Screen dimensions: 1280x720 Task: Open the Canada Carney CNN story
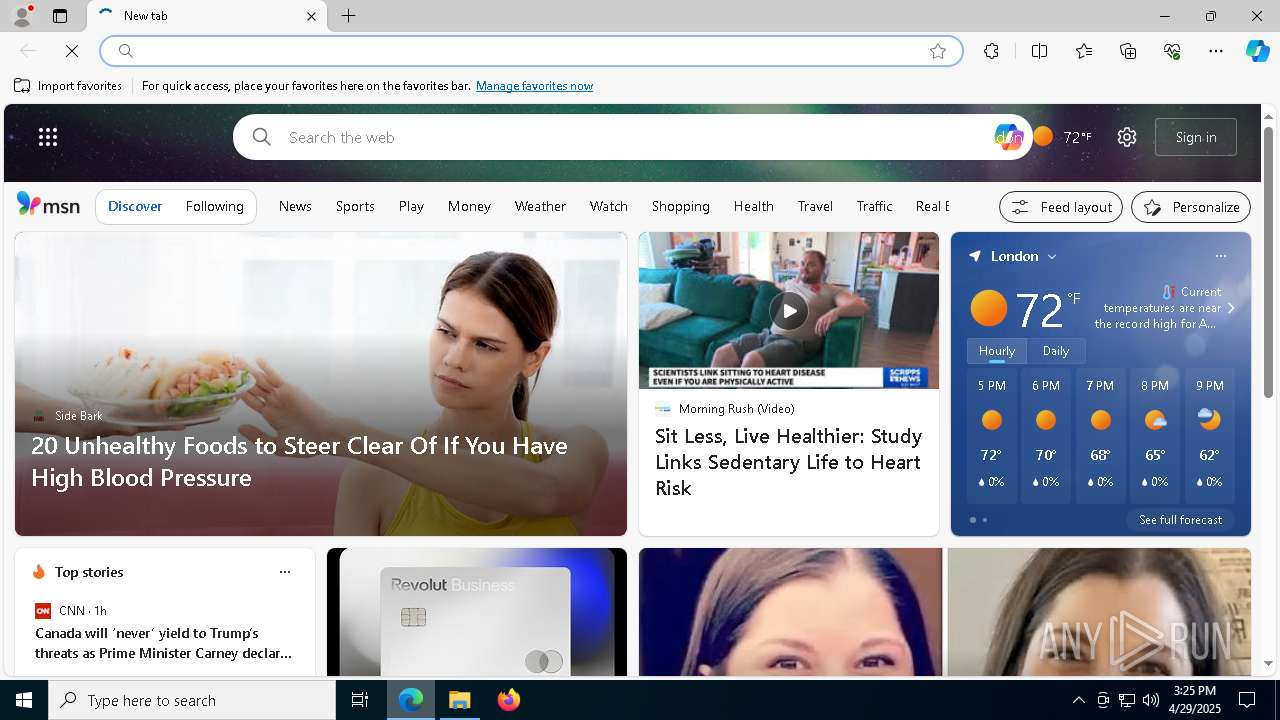[164, 643]
